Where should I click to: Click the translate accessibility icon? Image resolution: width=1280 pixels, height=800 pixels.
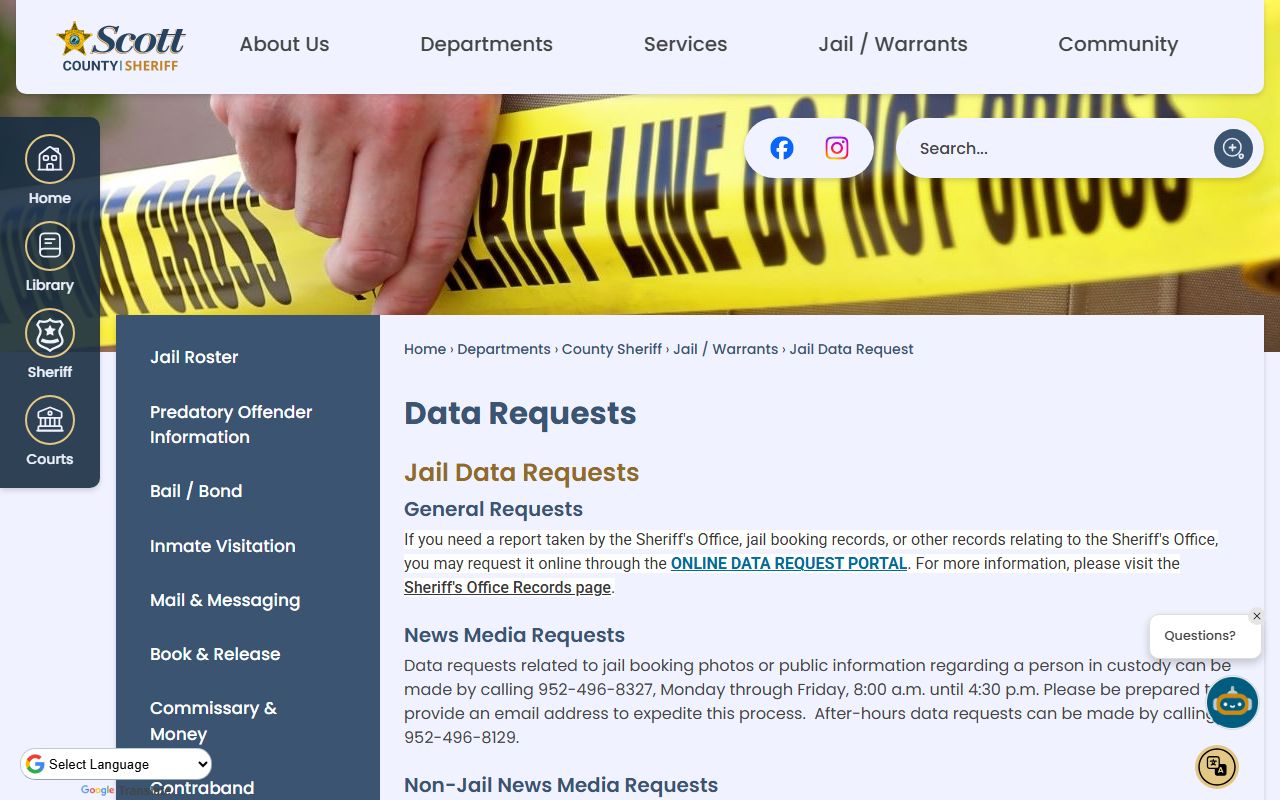tap(1217, 767)
